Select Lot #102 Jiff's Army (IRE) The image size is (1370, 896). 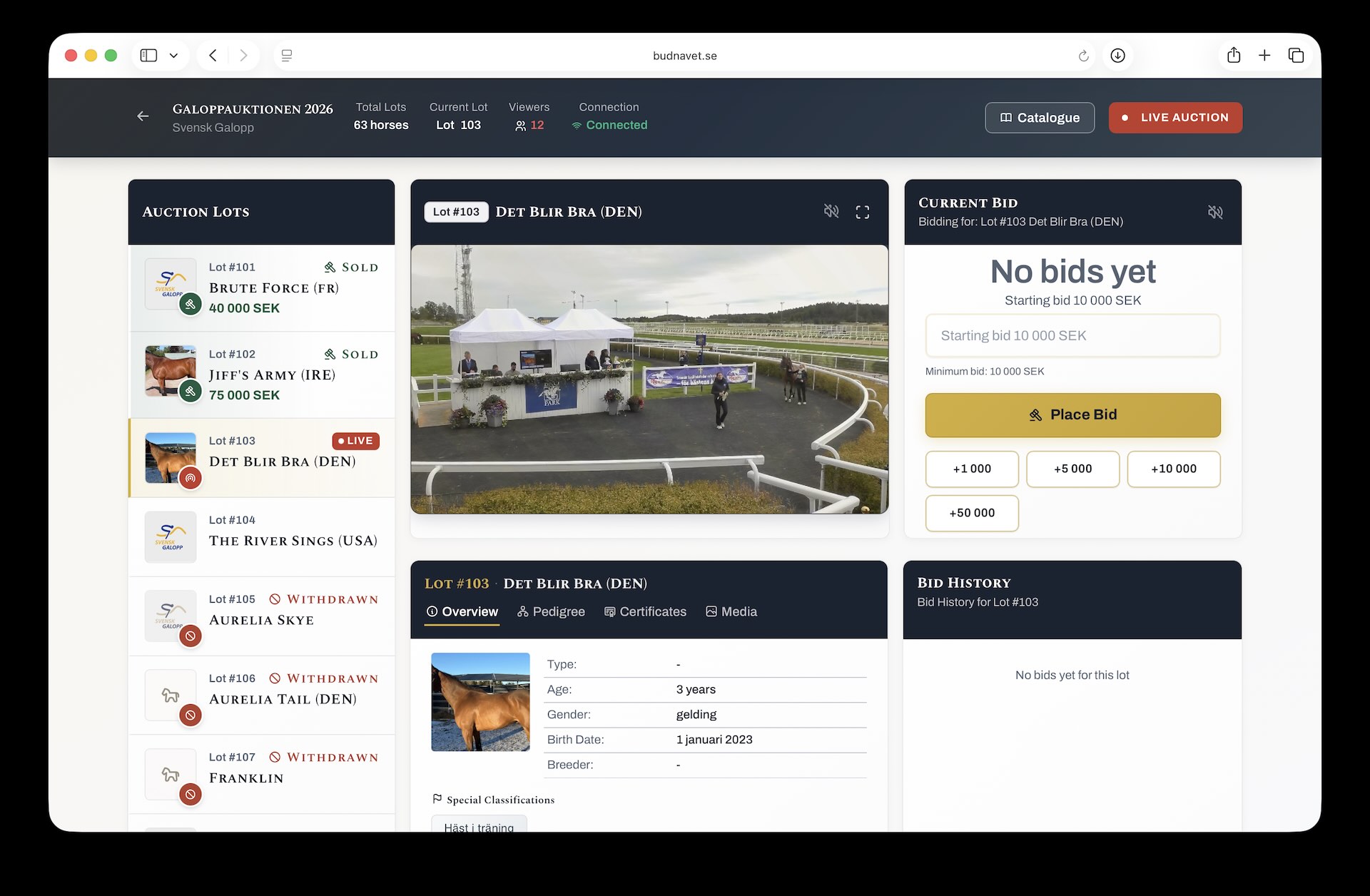click(262, 375)
